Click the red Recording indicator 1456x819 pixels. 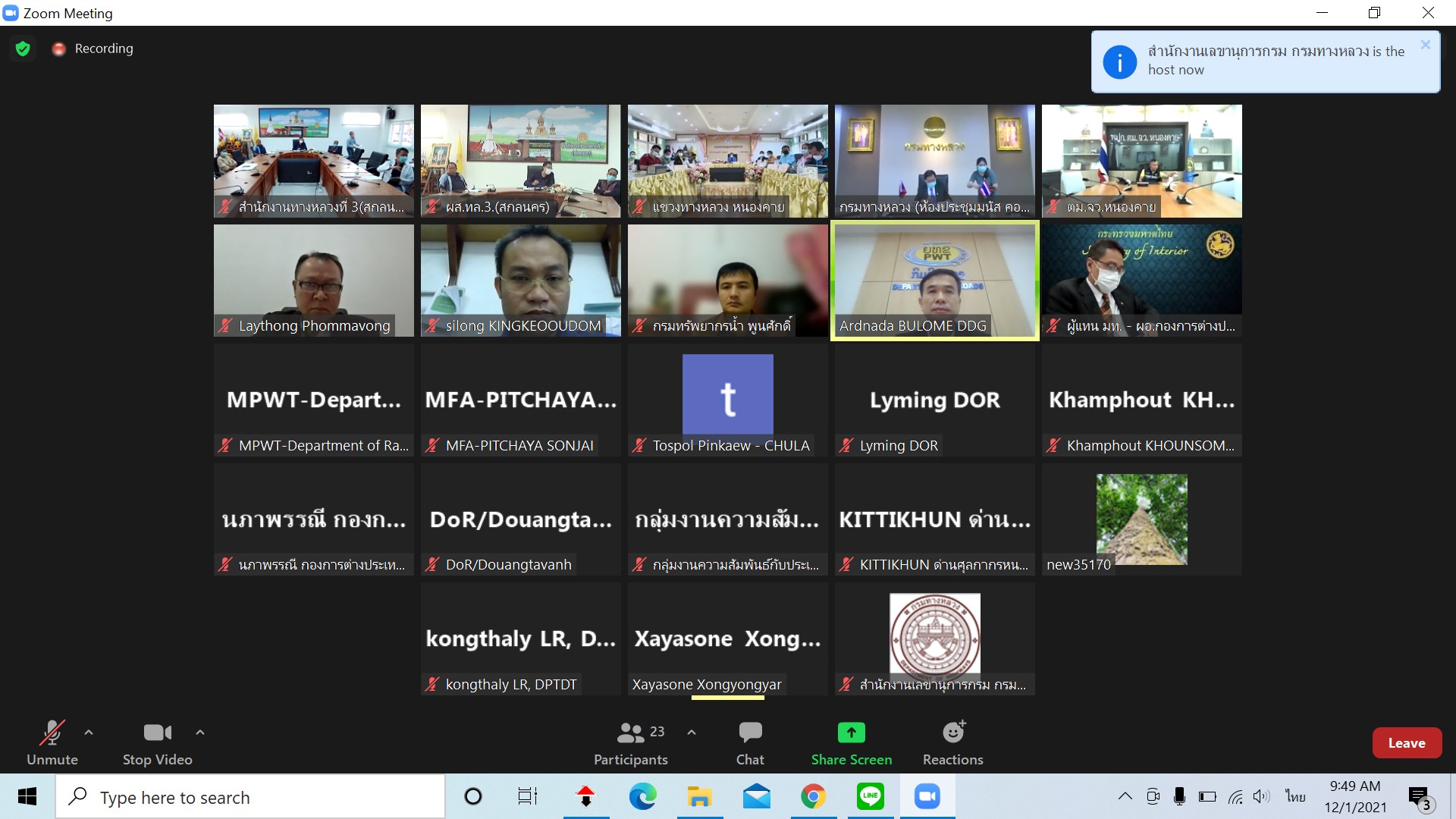59,49
